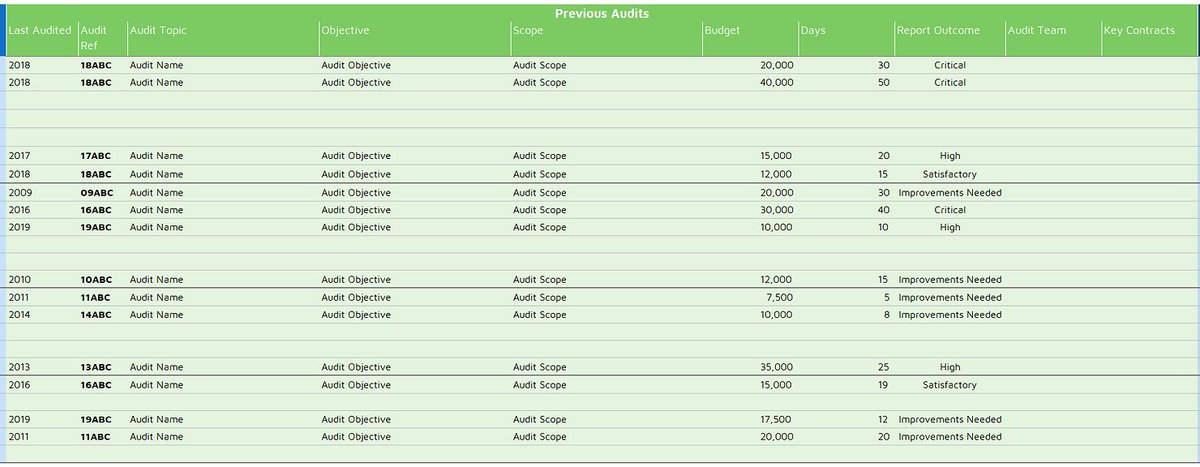Screen dimensions: 1200x467
Task: Select the Previous Audits title cell
Action: click(x=602, y=13)
